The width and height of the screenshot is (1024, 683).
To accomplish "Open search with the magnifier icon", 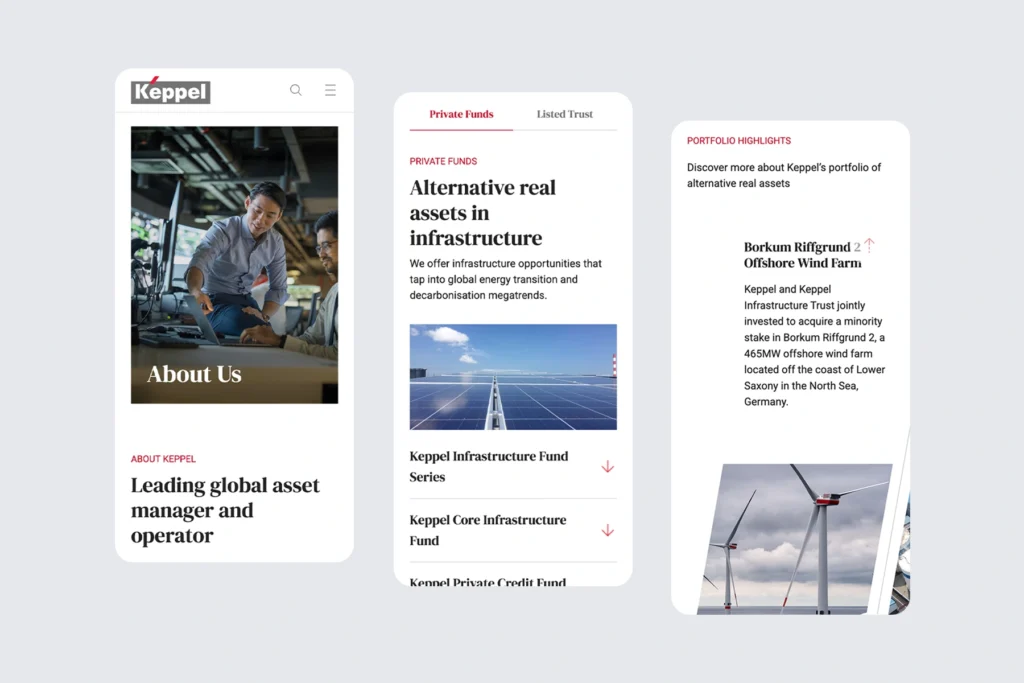I will (x=296, y=90).
